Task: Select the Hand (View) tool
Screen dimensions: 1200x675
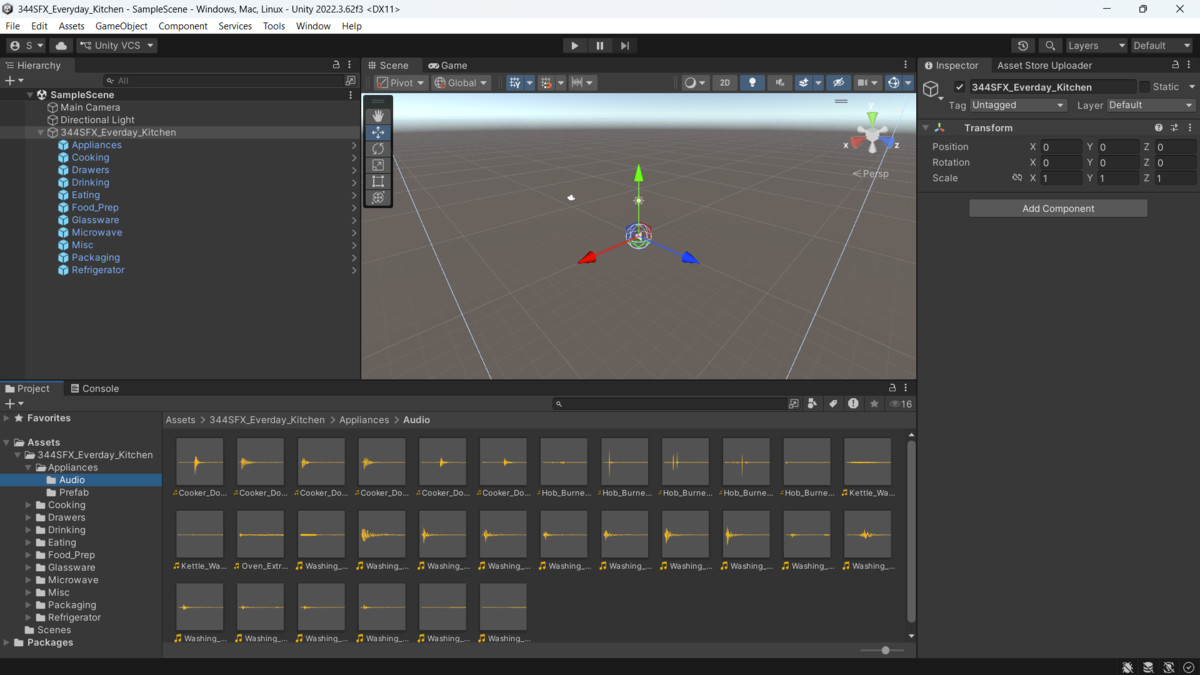Action: (x=378, y=116)
